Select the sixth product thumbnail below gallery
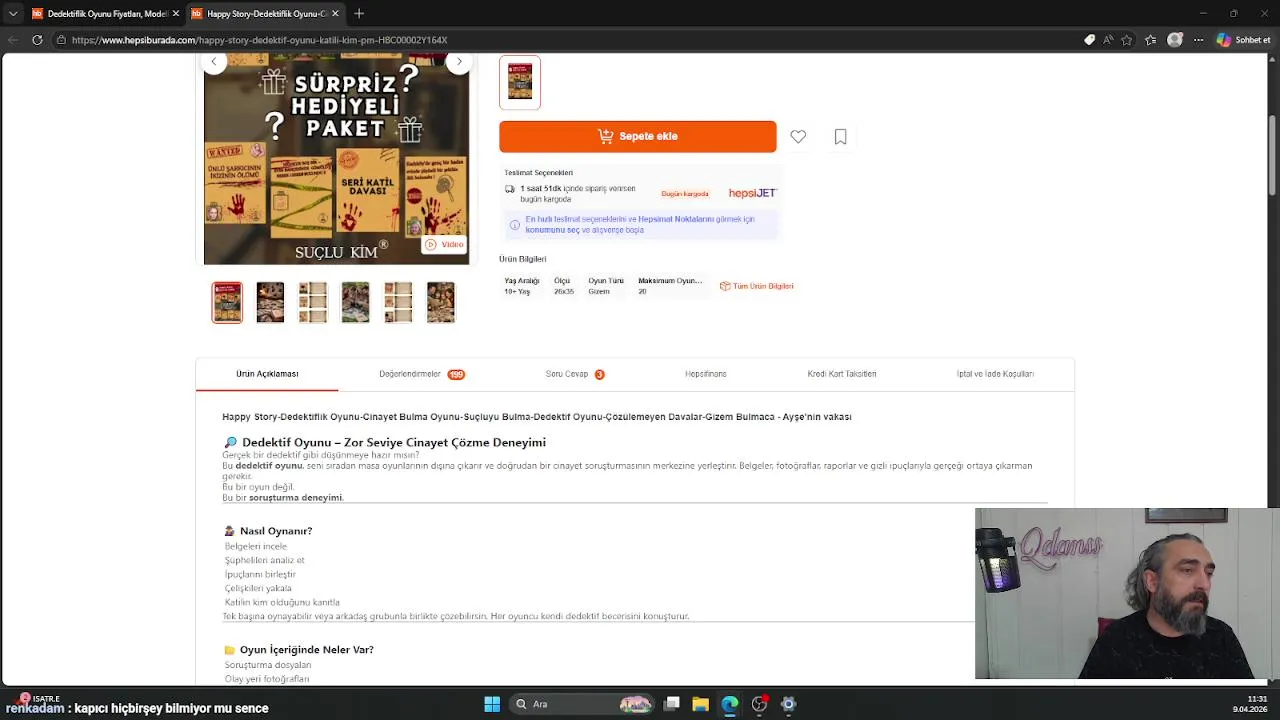1280x720 pixels. click(441, 302)
